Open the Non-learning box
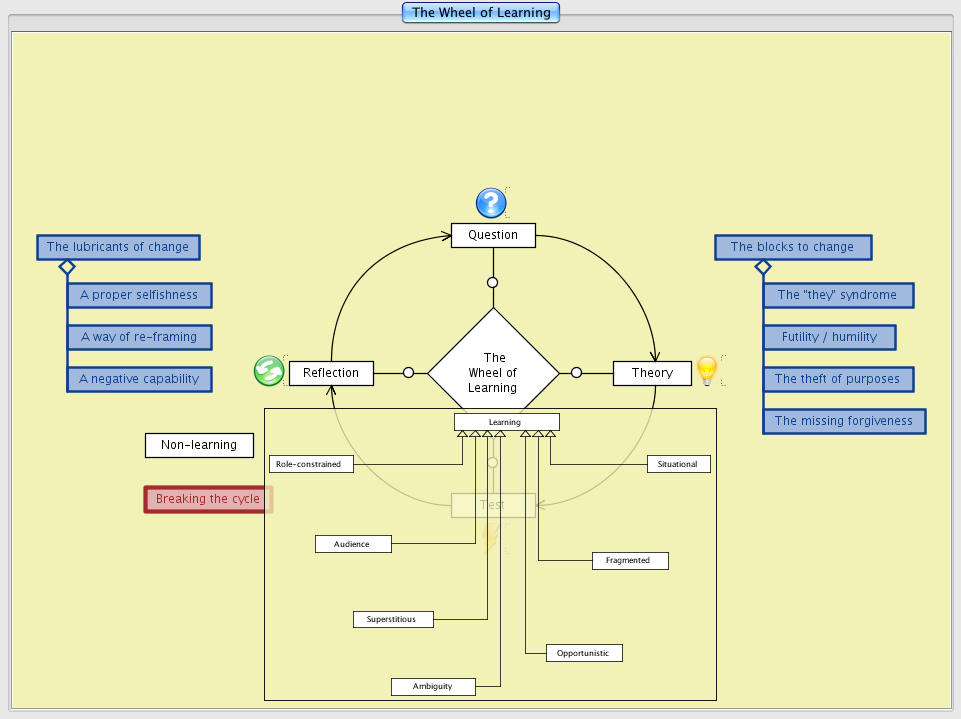This screenshot has height=719, width=961. coord(199,445)
